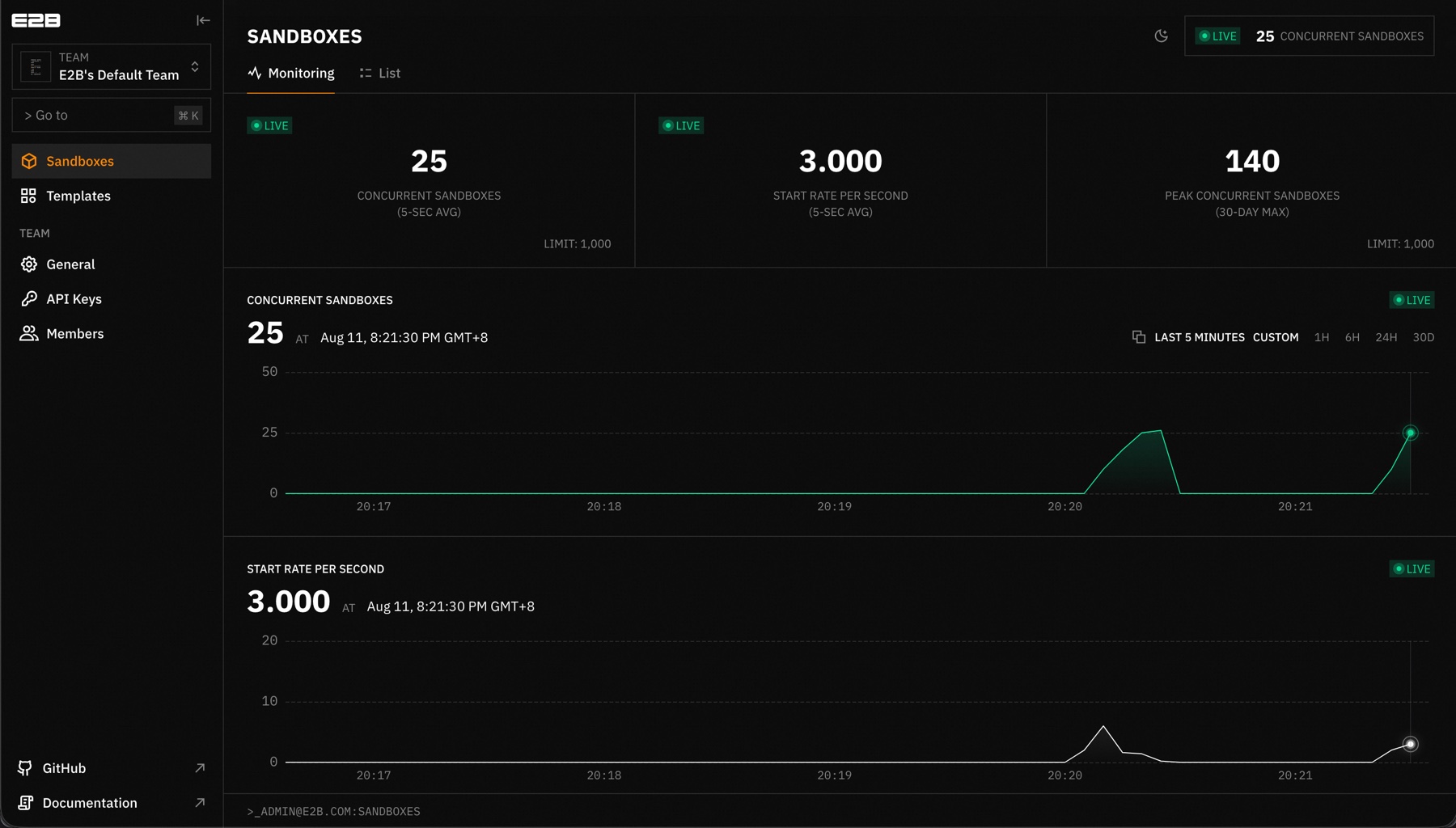1456x828 pixels.
Task: Click the 140 peak concurrent sandboxes value
Action: coord(1252,162)
